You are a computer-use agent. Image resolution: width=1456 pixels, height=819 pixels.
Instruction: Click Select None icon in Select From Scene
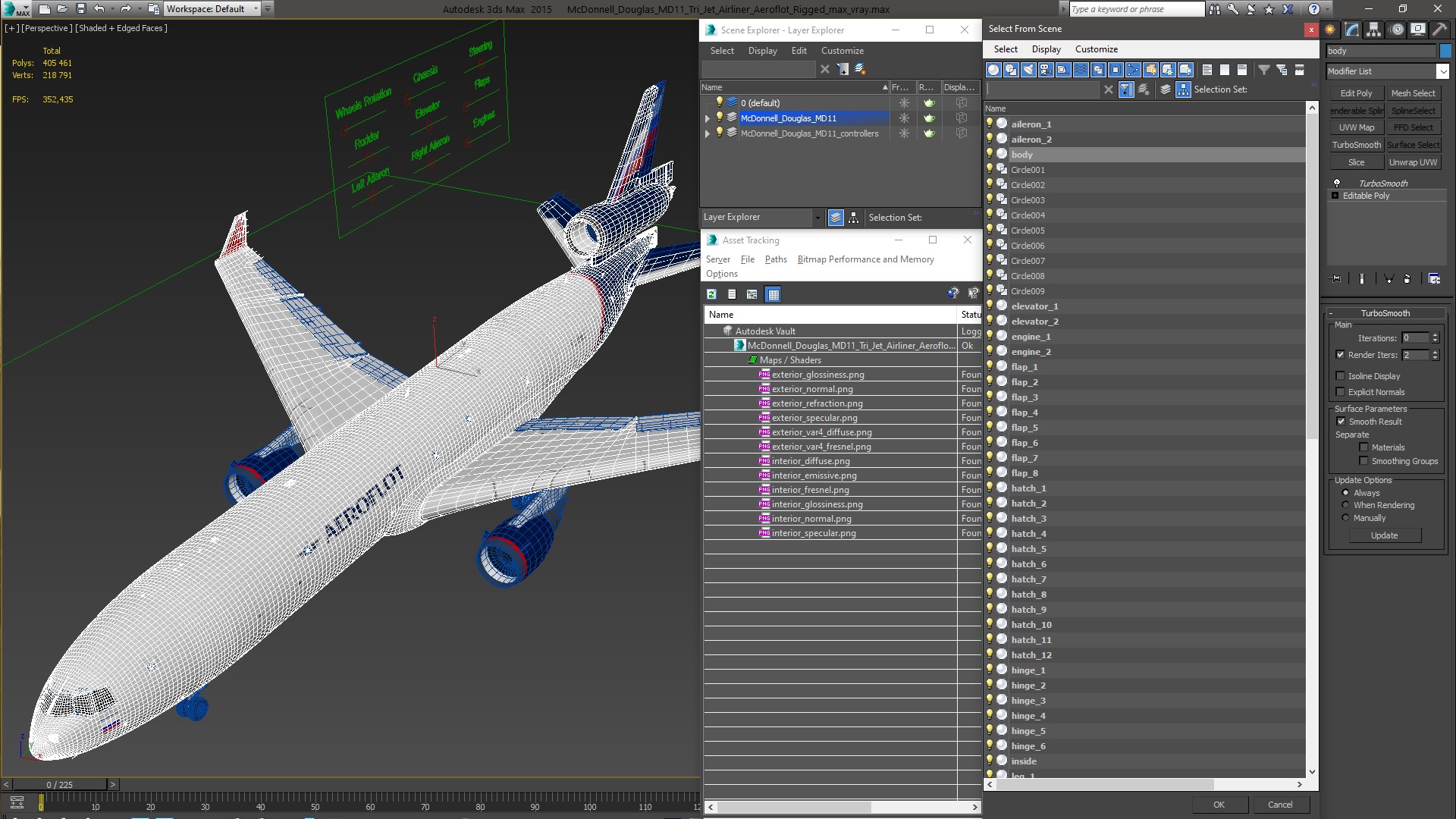tap(1224, 70)
